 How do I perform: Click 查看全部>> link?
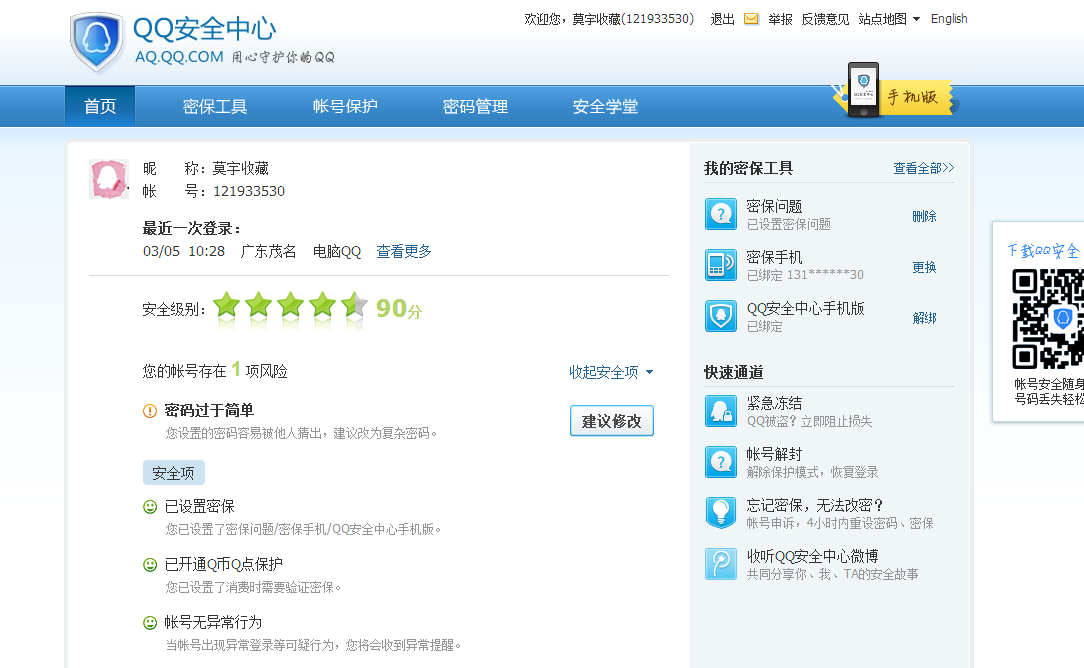(924, 168)
